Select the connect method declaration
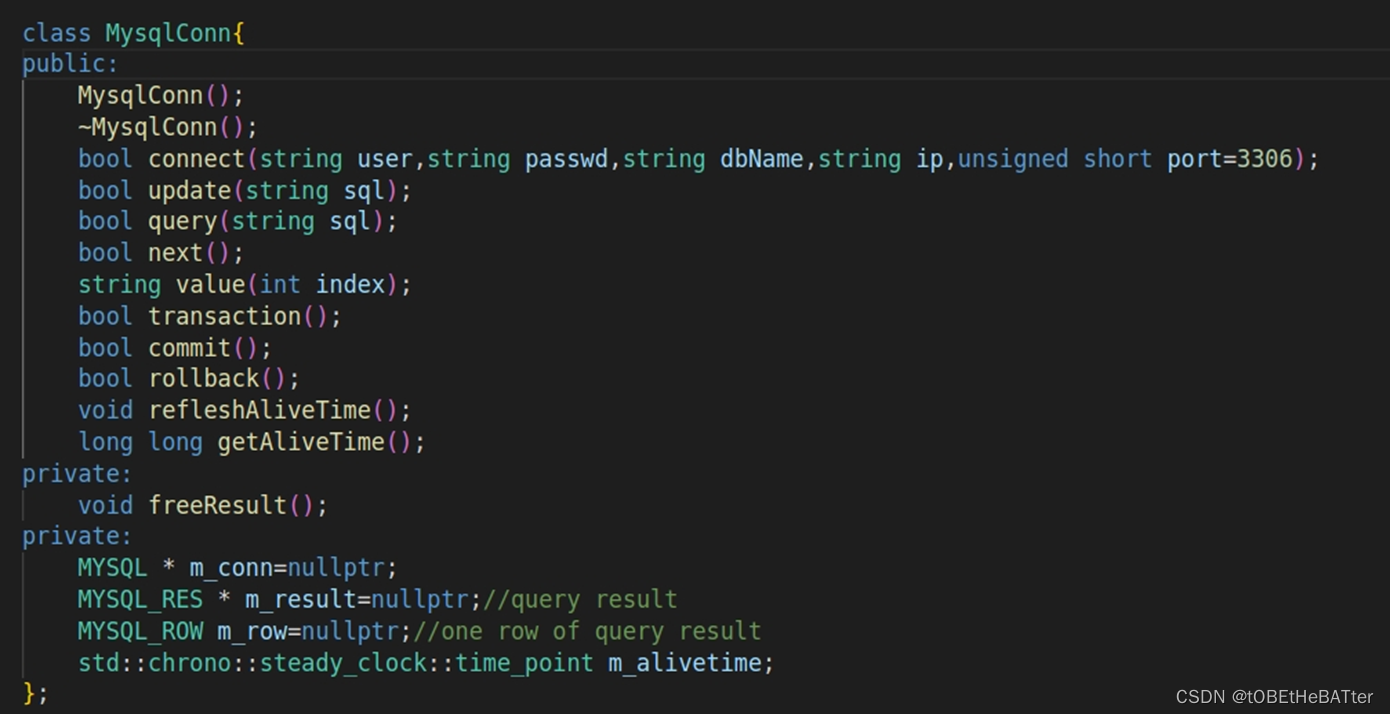 (x=400, y=158)
